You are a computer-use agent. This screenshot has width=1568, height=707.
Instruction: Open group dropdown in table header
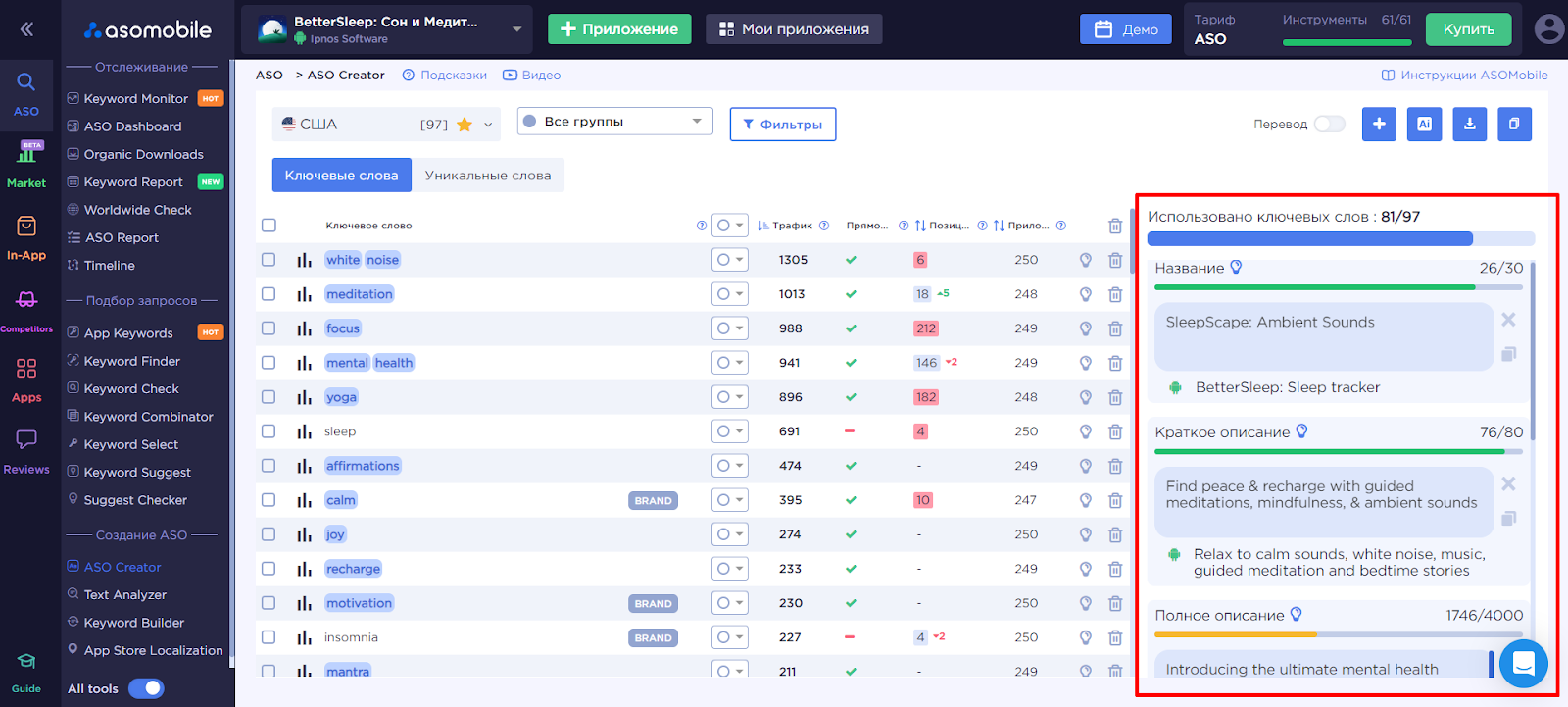729,226
